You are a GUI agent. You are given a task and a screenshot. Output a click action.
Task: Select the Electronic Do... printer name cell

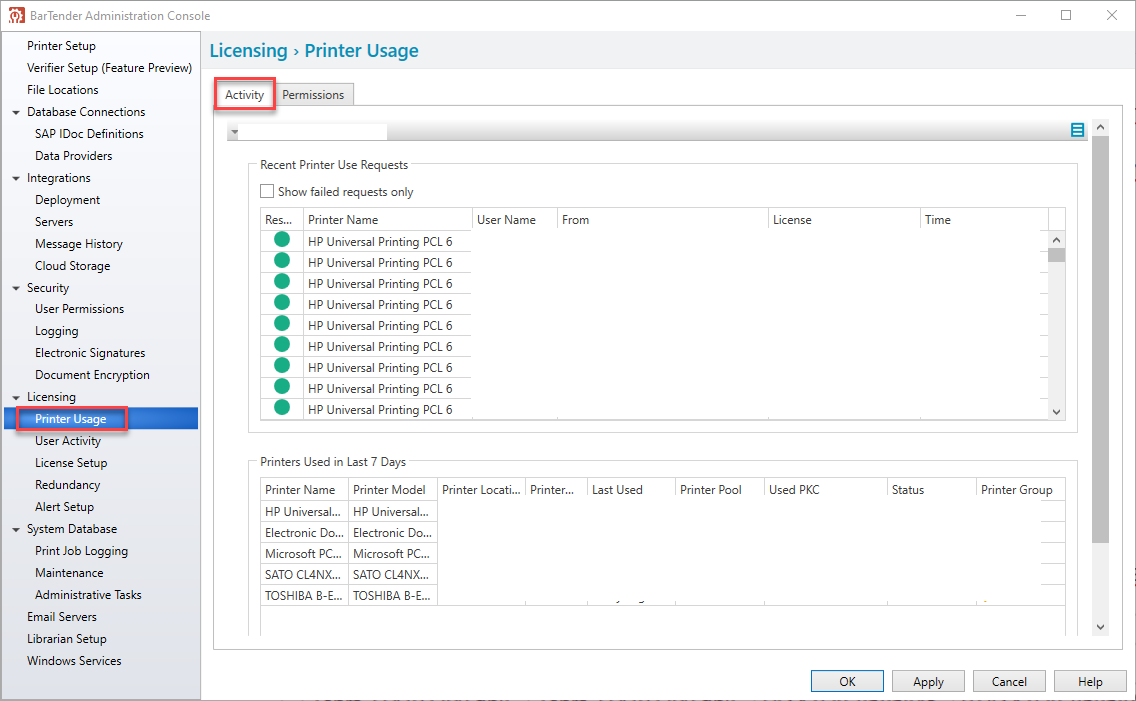pyautogui.click(x=304, y=532)
